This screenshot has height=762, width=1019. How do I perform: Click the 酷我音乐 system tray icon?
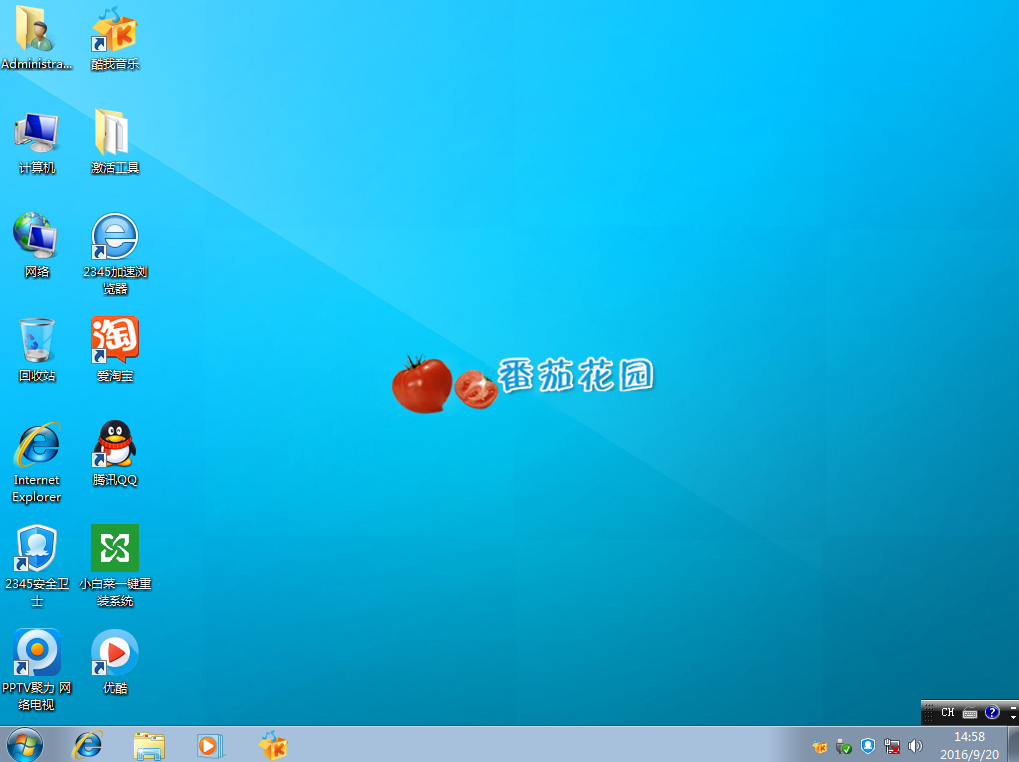(x=820, y=746)
